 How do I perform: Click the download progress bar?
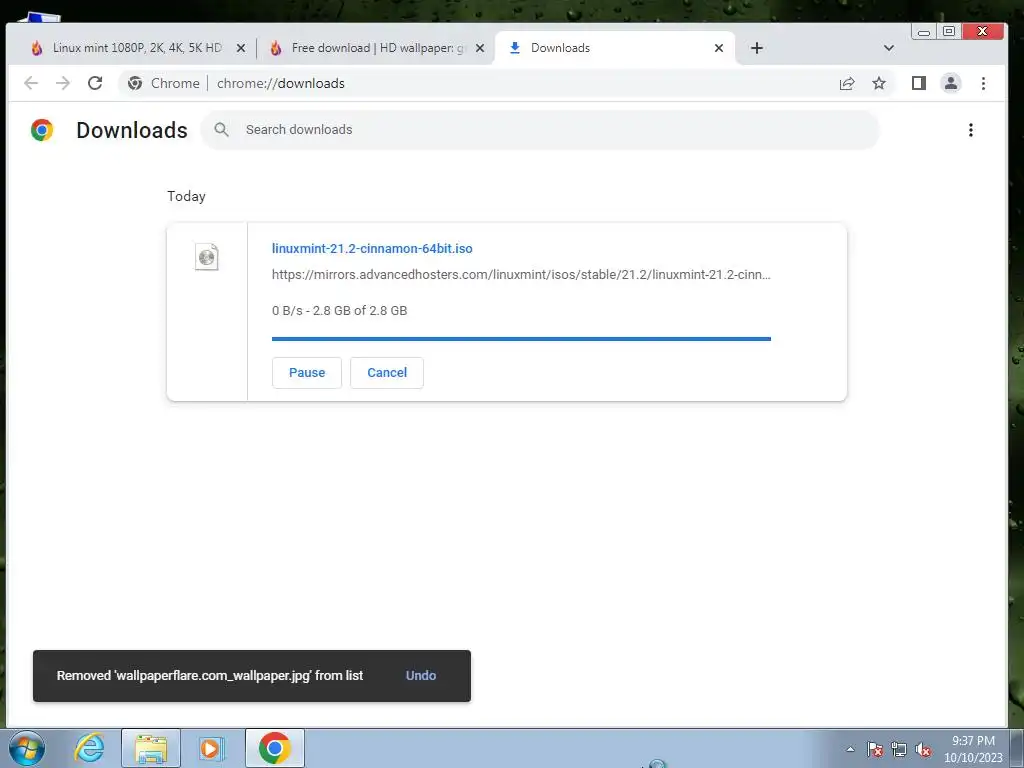point(521,339)
